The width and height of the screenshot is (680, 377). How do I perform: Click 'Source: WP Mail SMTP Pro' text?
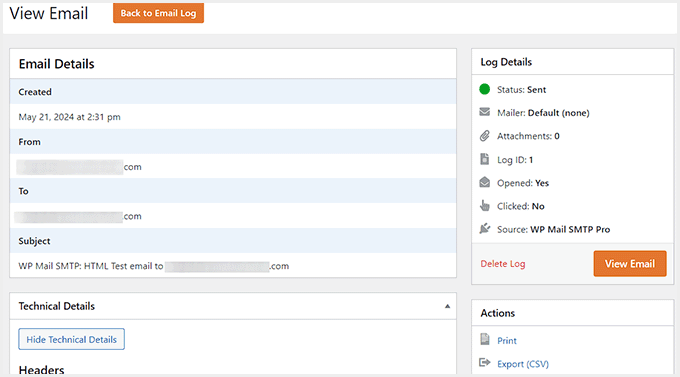[x=553, y=229]
